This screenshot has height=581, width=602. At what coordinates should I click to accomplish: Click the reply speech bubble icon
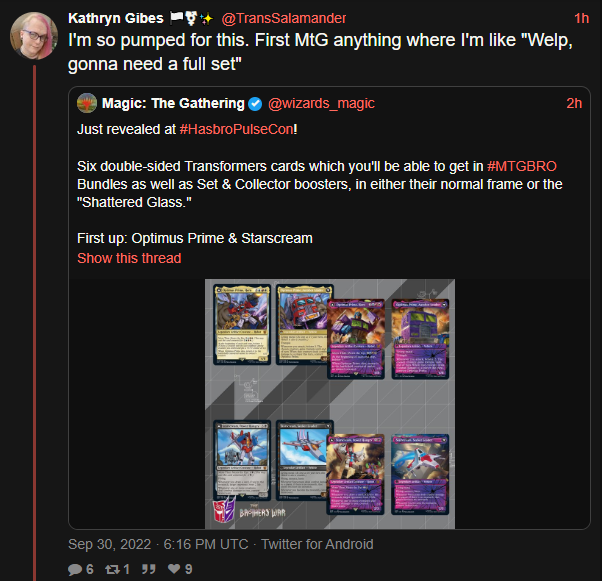[x=75, y=569]
